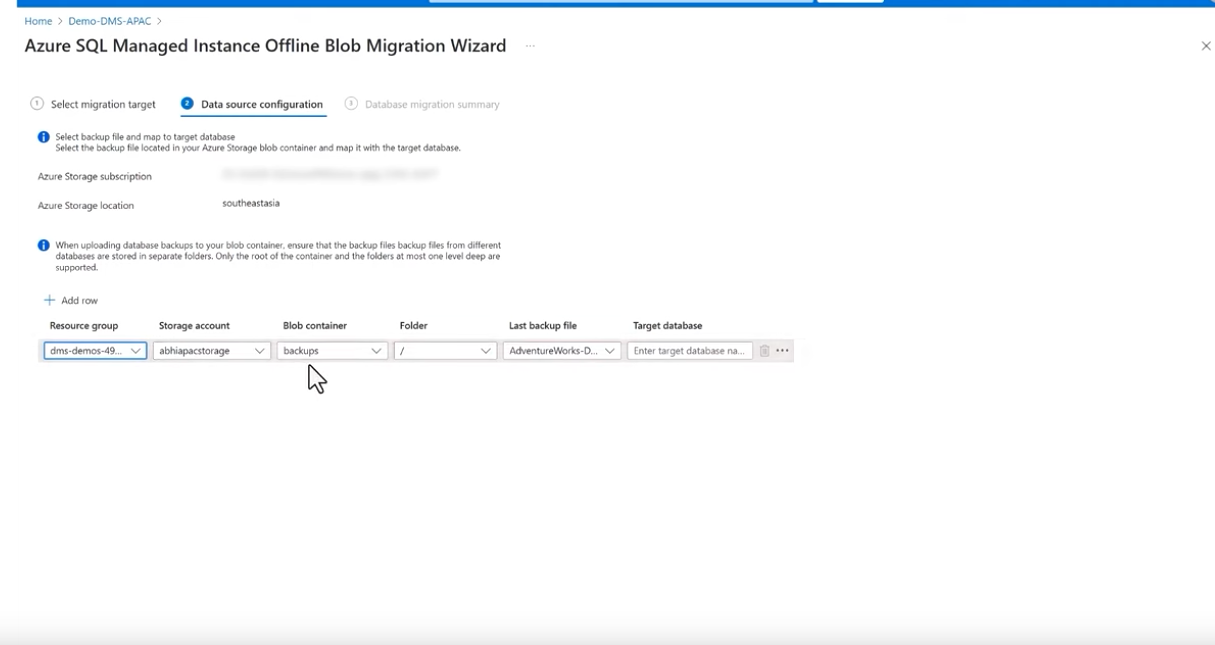
Task: Click the delete row trash icon
Action: (764, 351)
